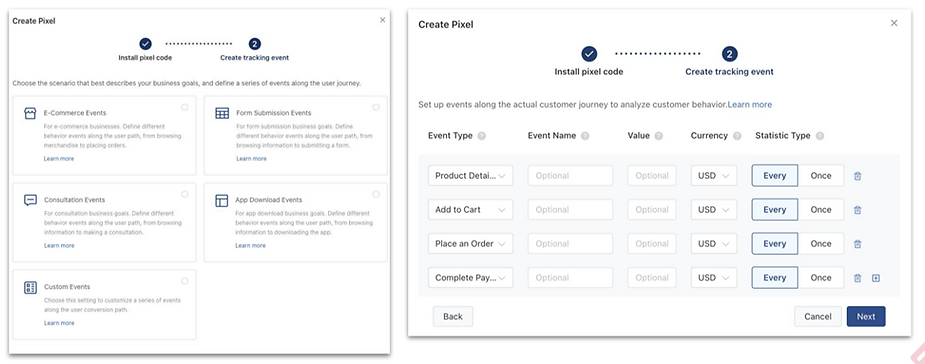Screen dimensions: 925x364
Task: Open the Place an Order event type dropdown
Action: (x=470, y=244)
